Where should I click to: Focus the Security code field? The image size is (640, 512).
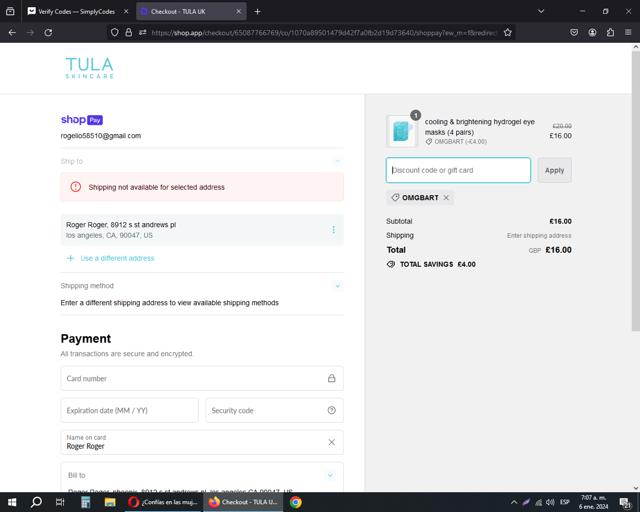(274, 410)
